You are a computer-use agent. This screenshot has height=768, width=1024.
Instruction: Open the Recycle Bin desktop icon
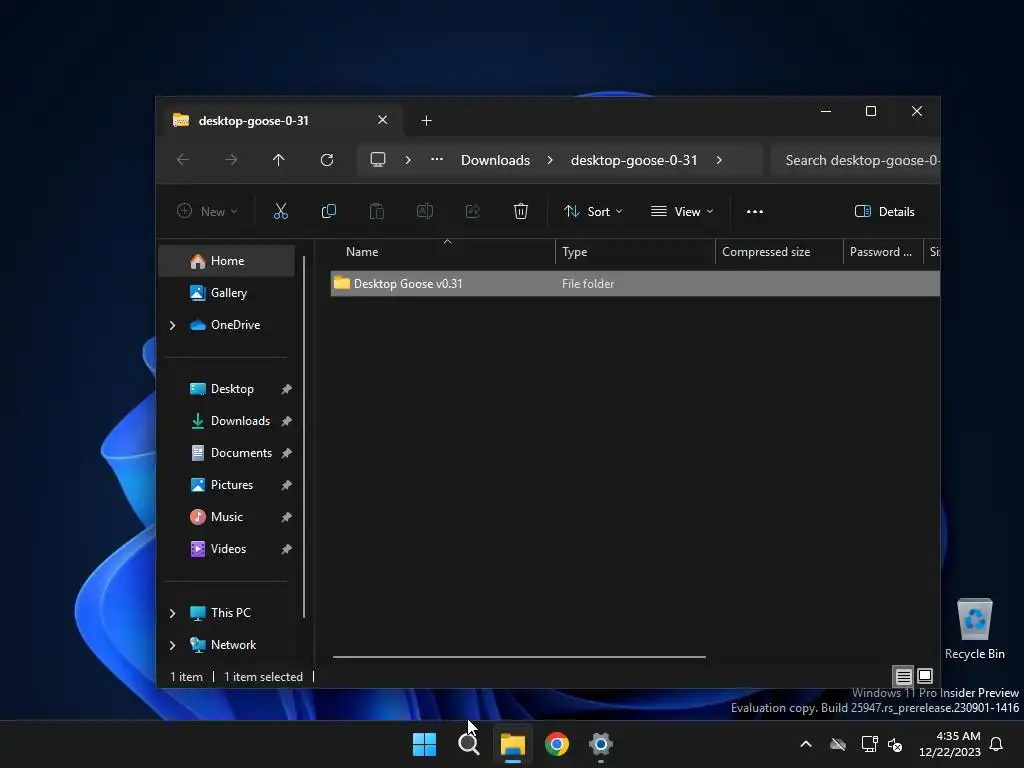tap(974, 628)
